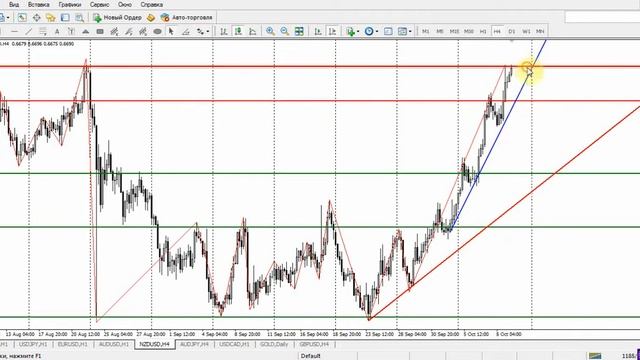Switch chart to Japanese candlesticks
This screenshot has width=640, height=360.
pos(238,31)
